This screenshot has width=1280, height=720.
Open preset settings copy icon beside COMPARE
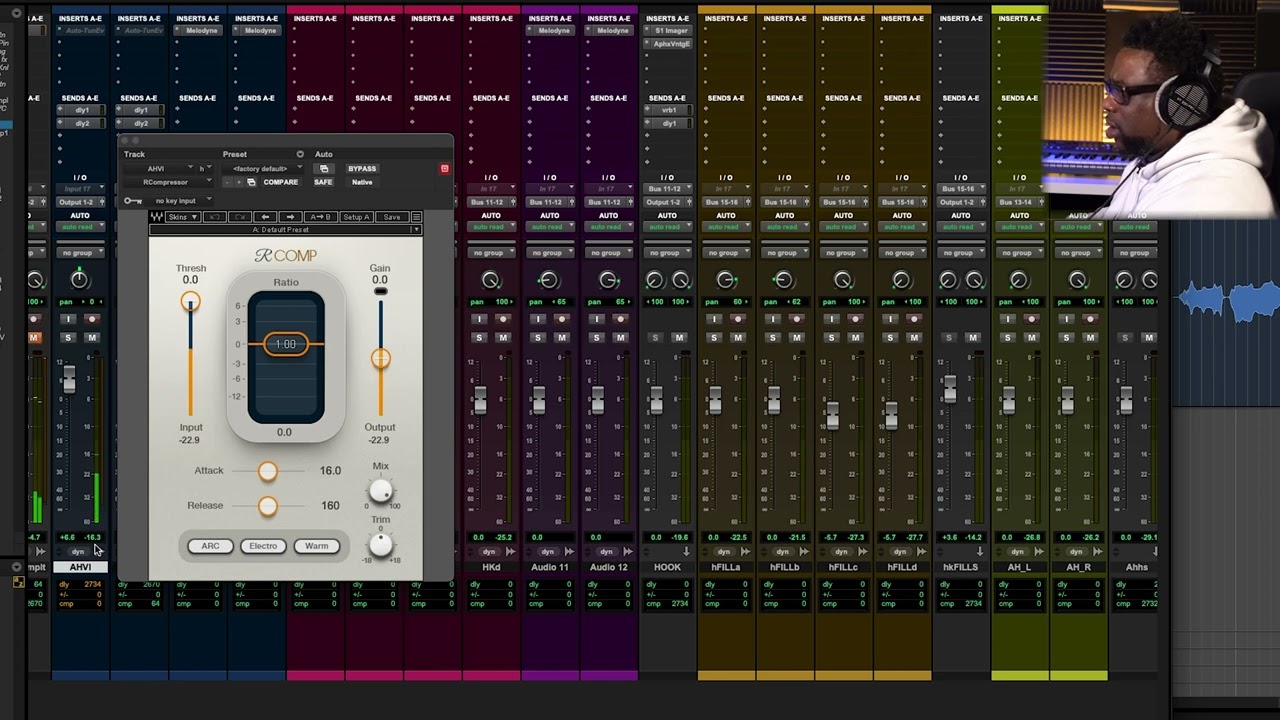[x=251, y=182]
